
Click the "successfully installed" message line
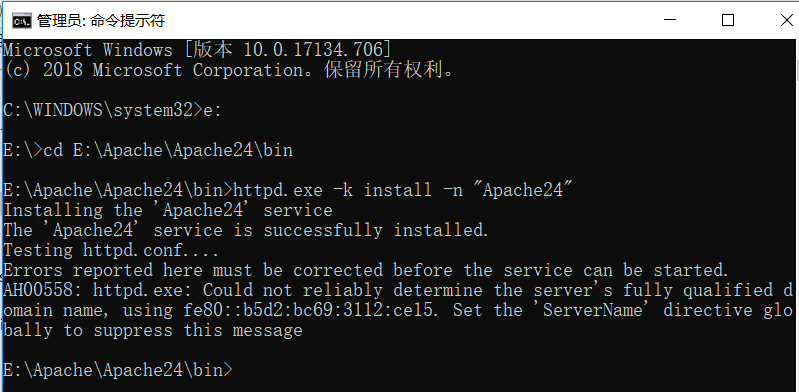tap(246, 230)
